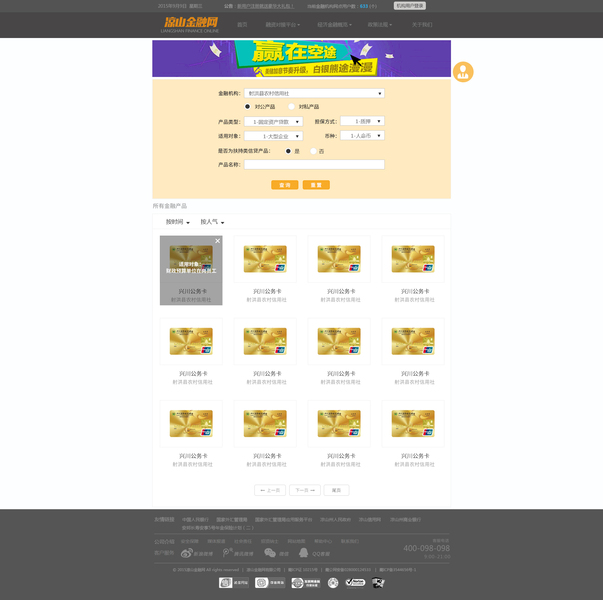This screenshot has height=600, width=603.
Task: Open the 帮助中心 footer link
Action: pos(323,541)
